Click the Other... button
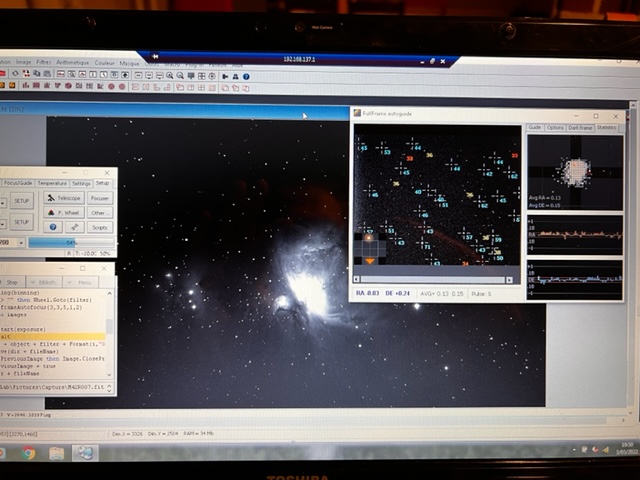Viewport: 640px width, 480px height. [x=100, y=213]
